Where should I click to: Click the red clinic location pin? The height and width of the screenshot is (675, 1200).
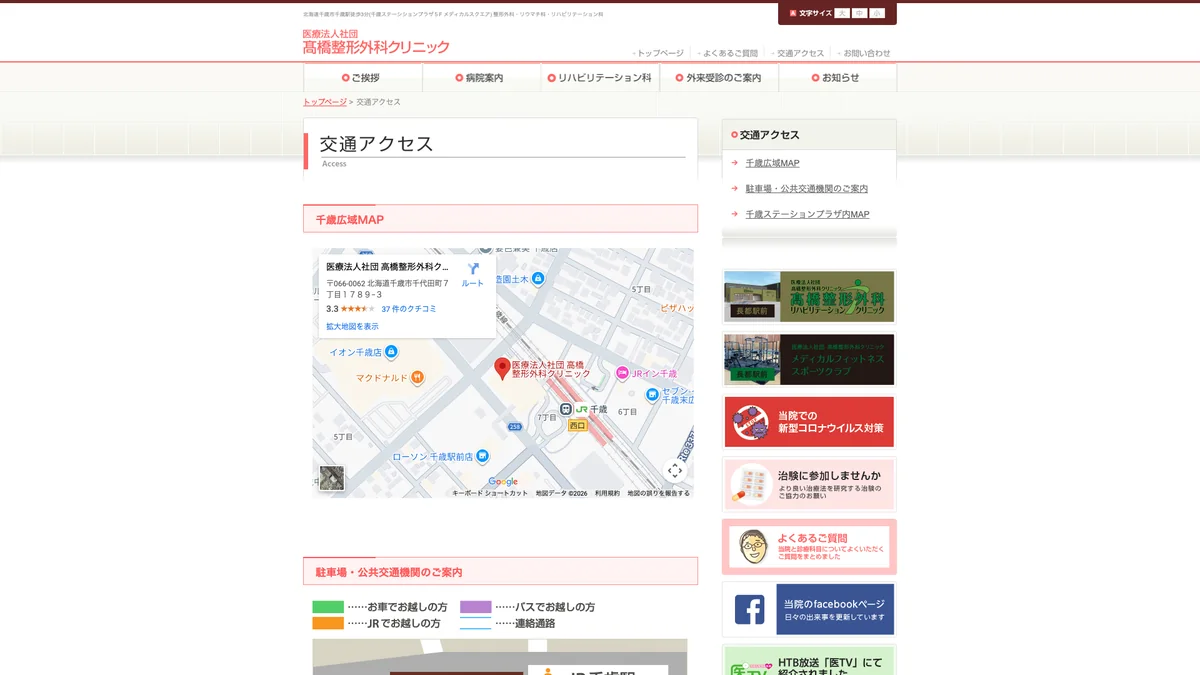click(503, 369)
